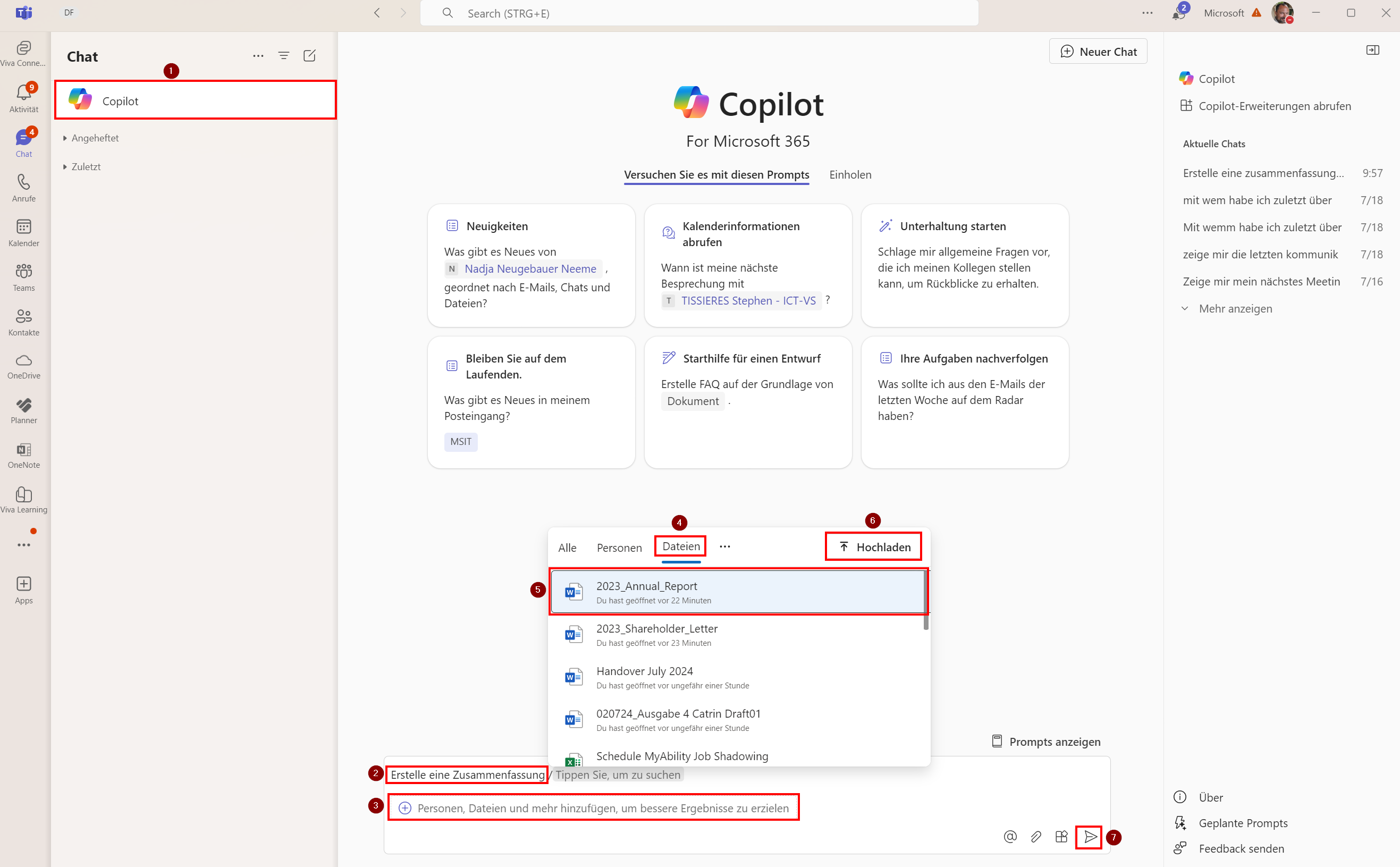Toggle compose new chat icon
The image size is (1400, 867).
(x=310, y=55)
